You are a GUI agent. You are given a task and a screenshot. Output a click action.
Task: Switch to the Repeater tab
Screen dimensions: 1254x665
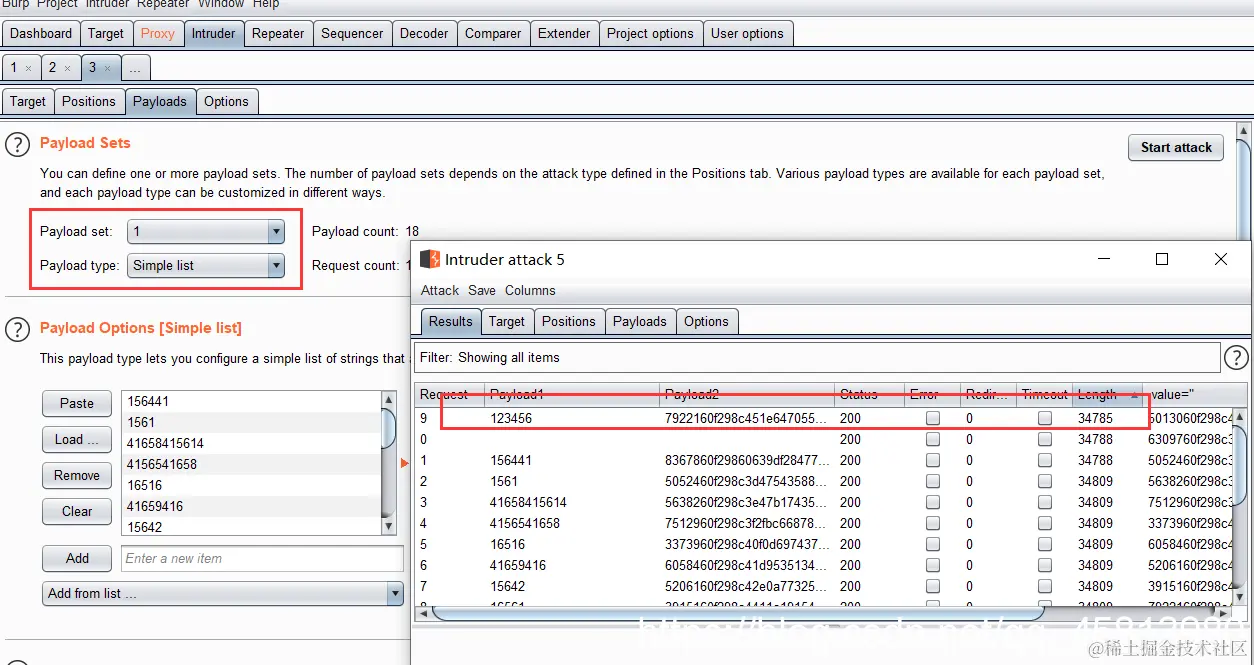(278, 33)
